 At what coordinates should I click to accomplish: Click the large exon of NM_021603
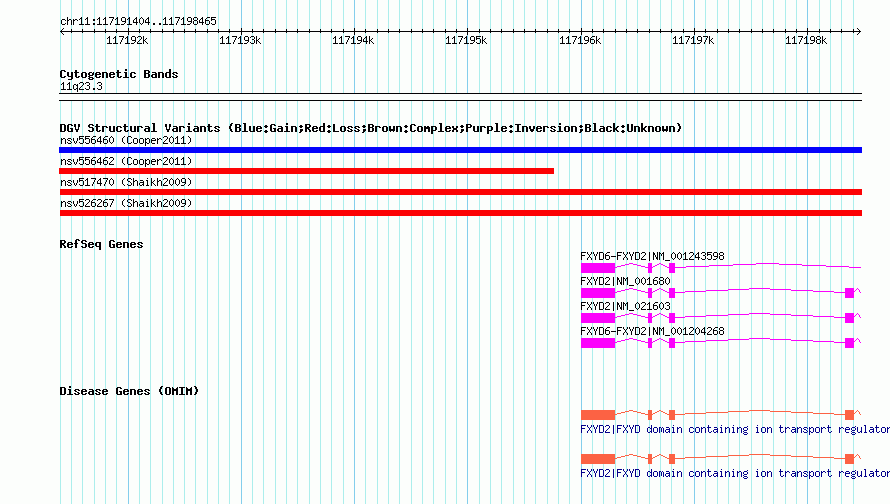(x=598, y=318)
